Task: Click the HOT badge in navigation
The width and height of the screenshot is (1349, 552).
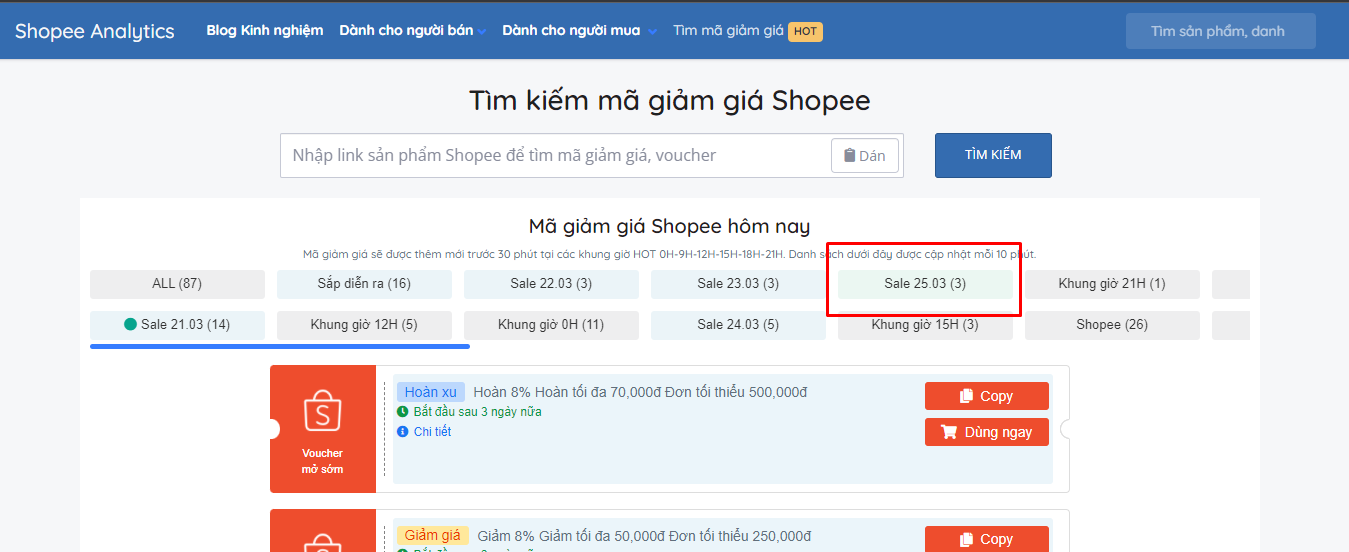Action: (805, 31)
